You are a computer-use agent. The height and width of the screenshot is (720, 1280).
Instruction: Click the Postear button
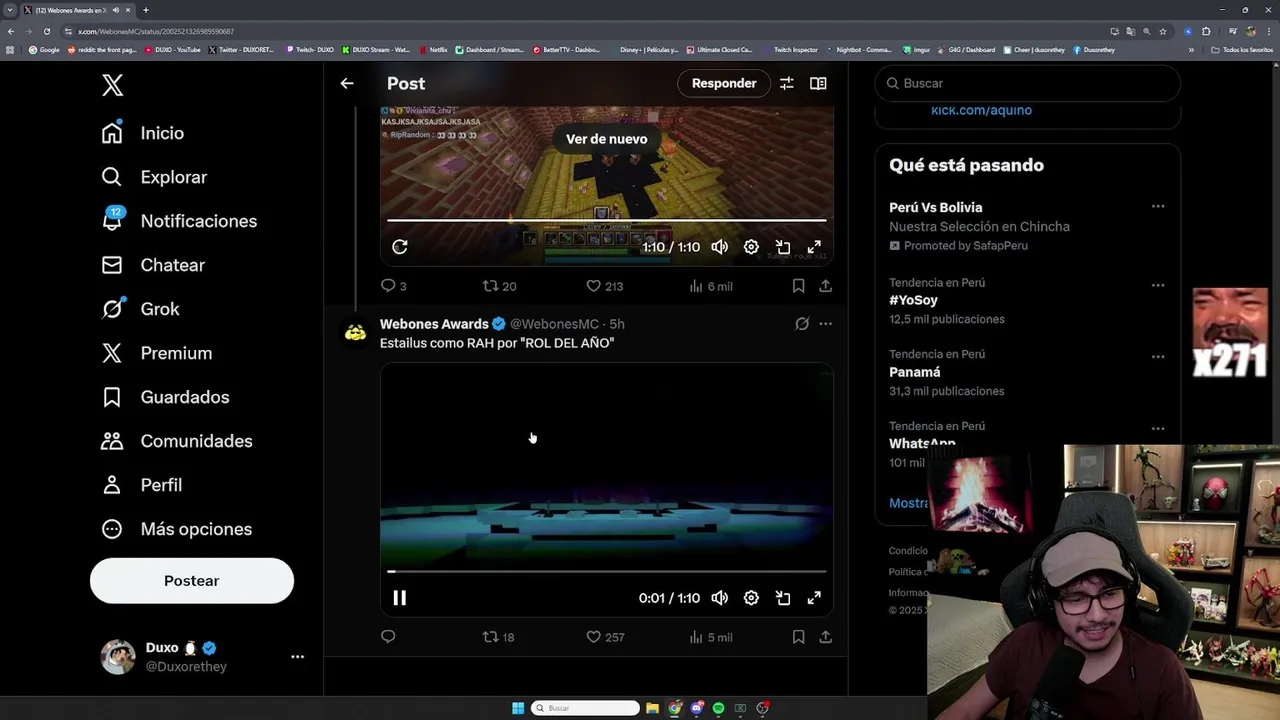tap(192, 581)
